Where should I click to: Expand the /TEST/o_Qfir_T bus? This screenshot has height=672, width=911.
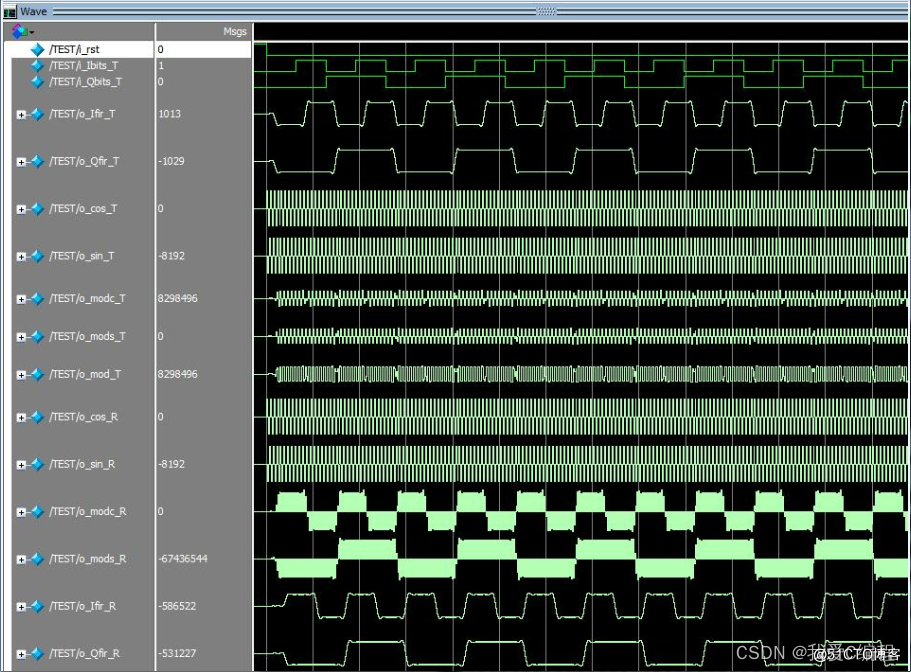[x=21, y=162]
